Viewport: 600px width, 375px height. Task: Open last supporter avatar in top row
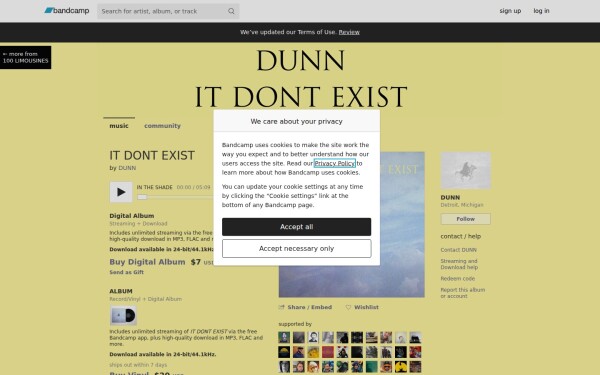point(415,337)
